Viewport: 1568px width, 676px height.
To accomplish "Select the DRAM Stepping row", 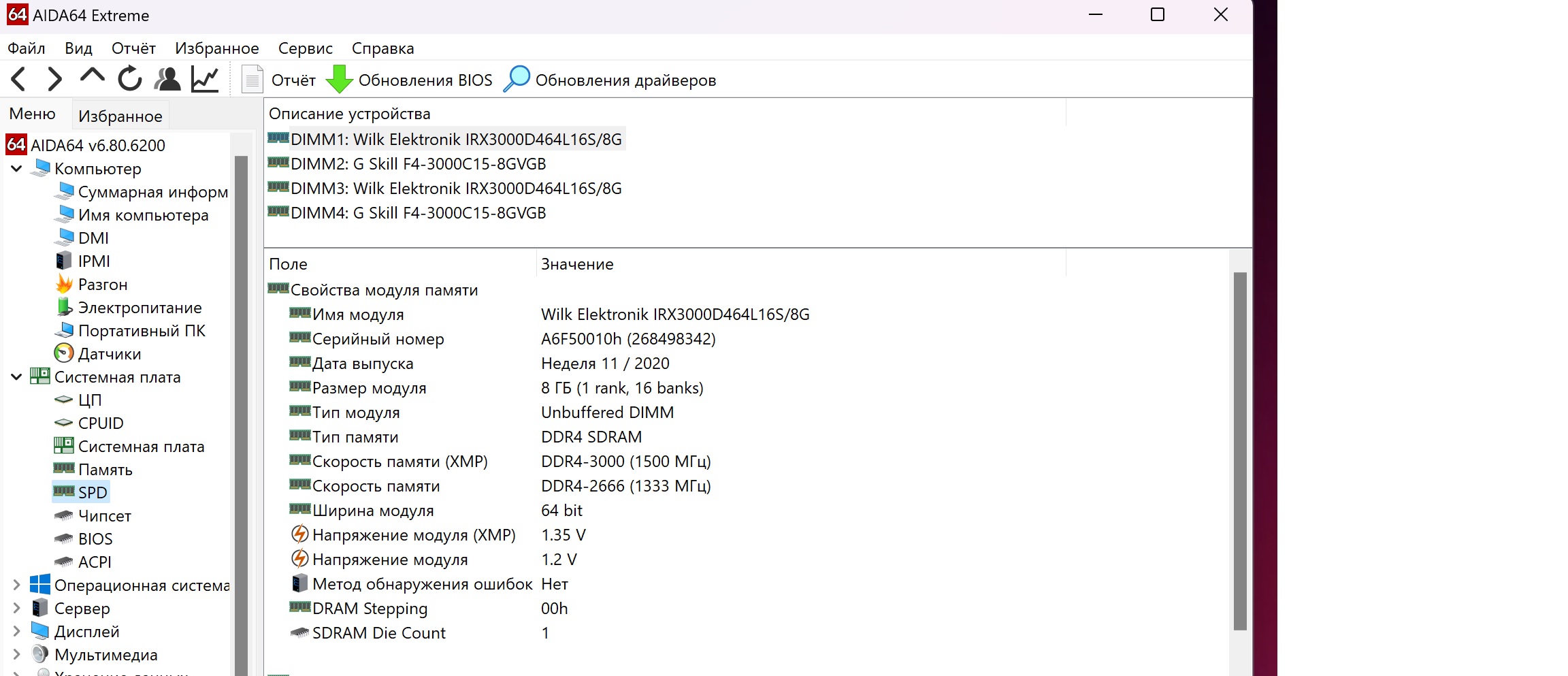I will (429, 608).
